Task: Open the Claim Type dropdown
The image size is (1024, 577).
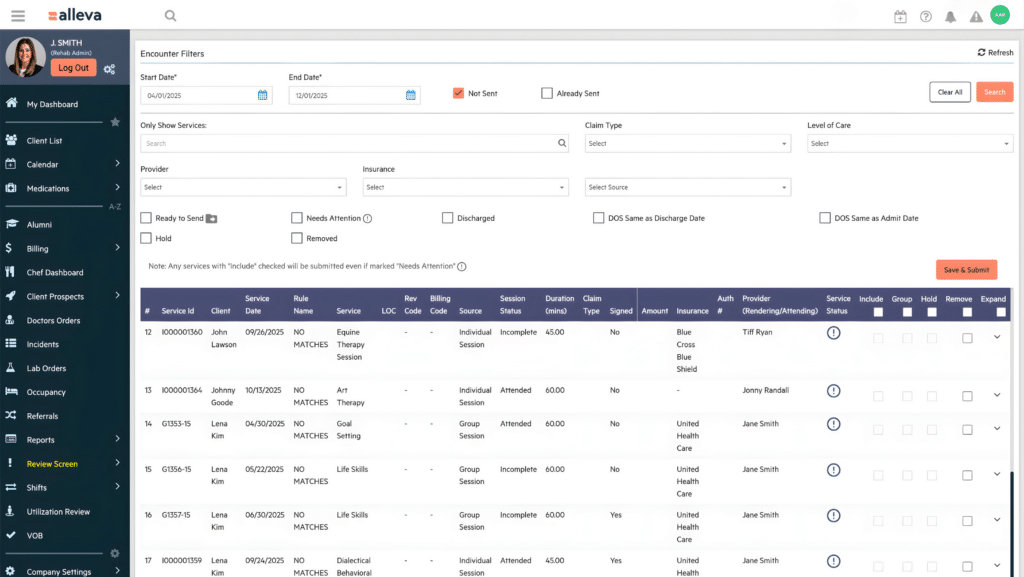Action: click(687, 143)
